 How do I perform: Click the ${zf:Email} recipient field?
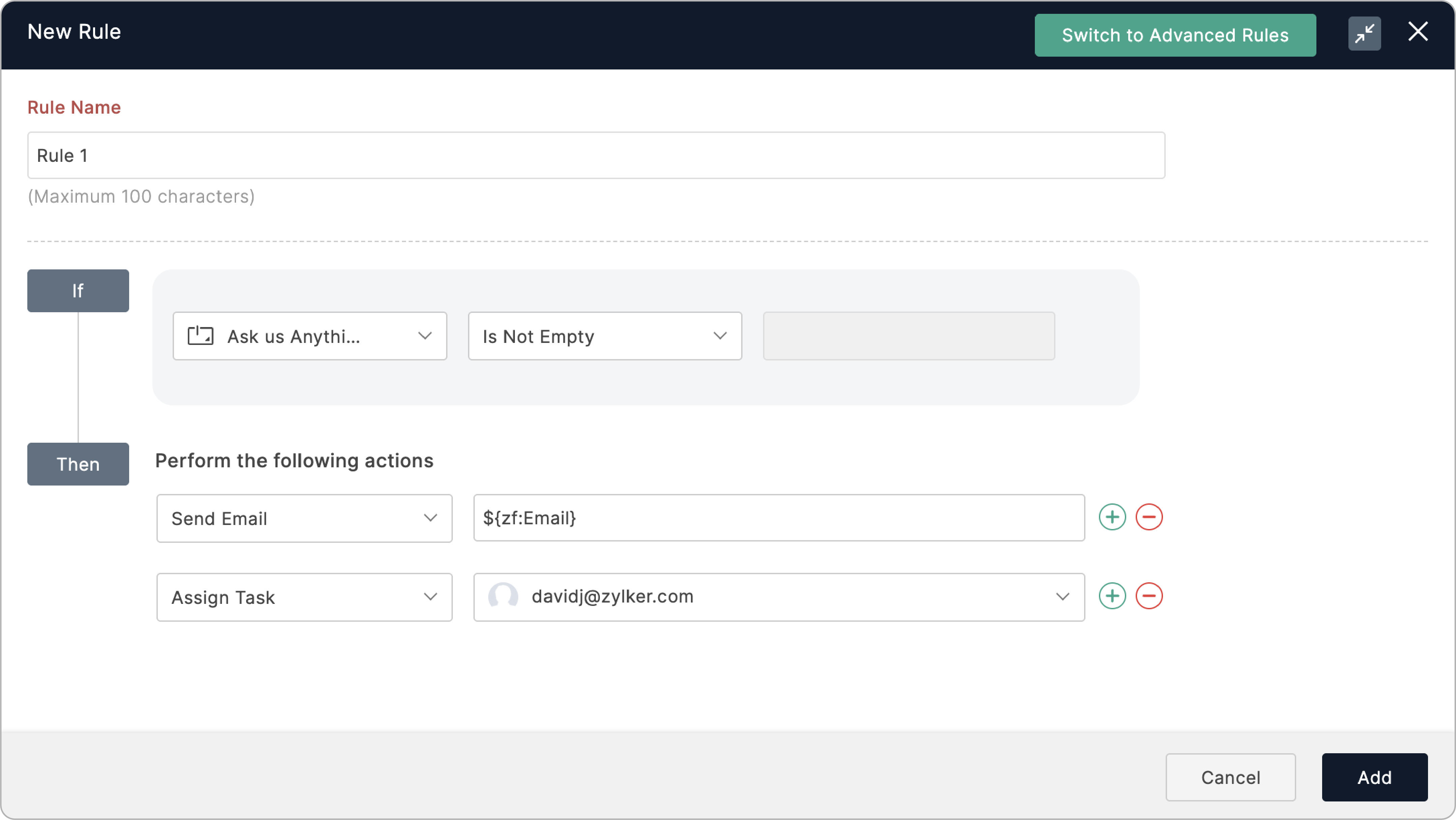778,518
